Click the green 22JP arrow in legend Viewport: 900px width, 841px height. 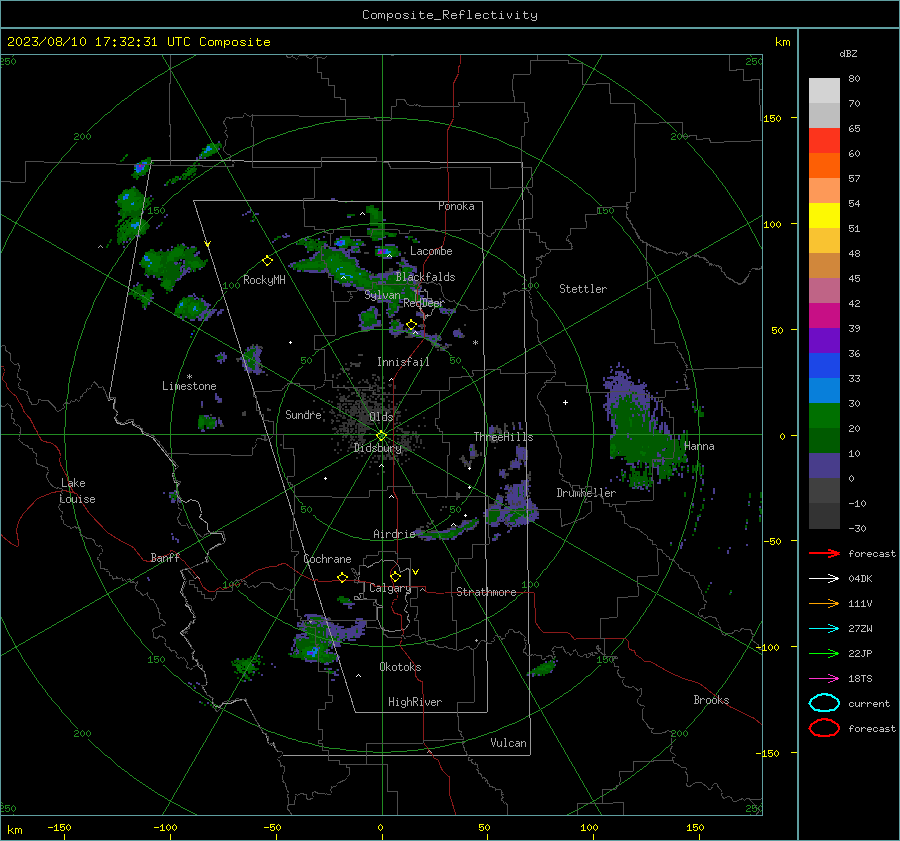824,653
